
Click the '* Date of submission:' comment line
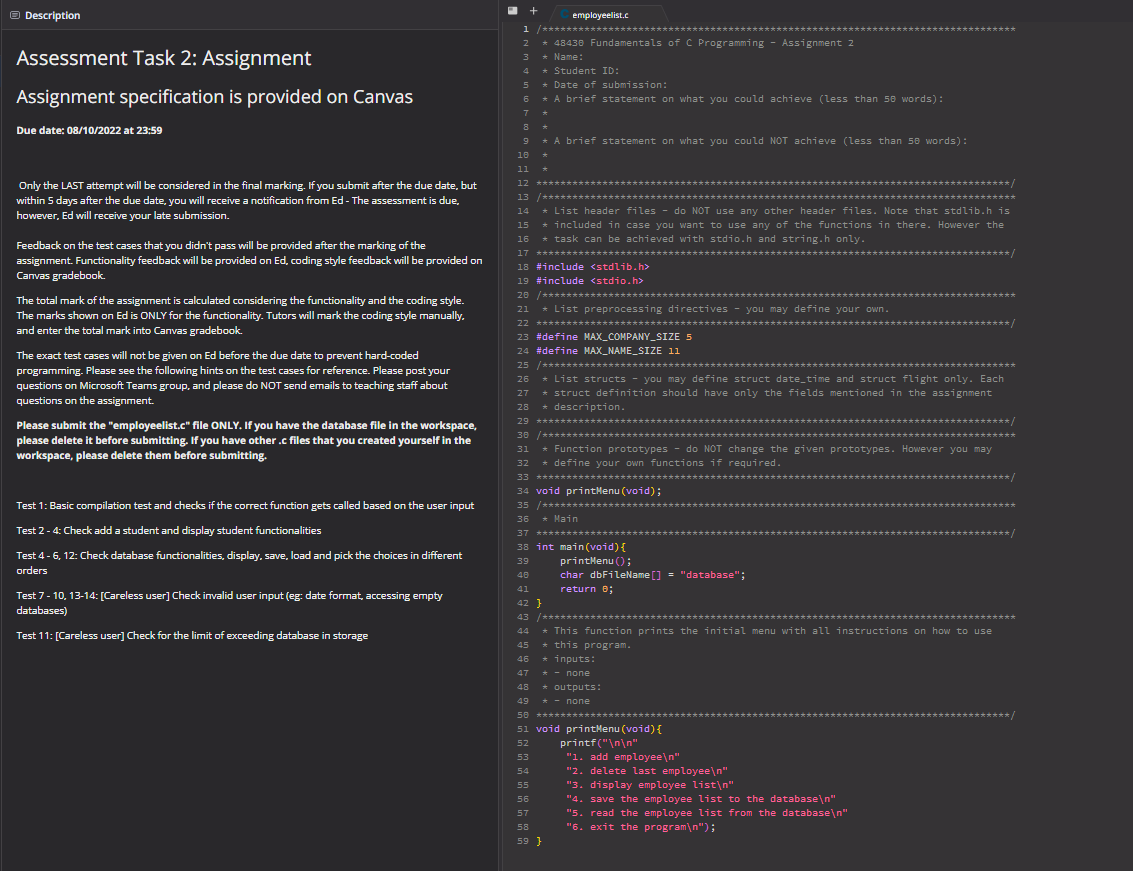point(604,85)
